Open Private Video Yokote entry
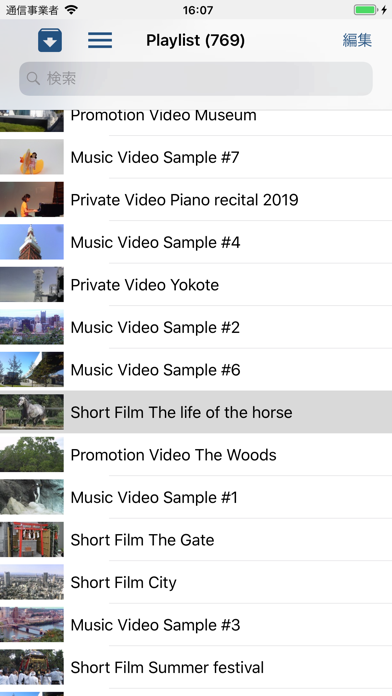The width and height of the screenshot is (392, 696). point(196,285)
